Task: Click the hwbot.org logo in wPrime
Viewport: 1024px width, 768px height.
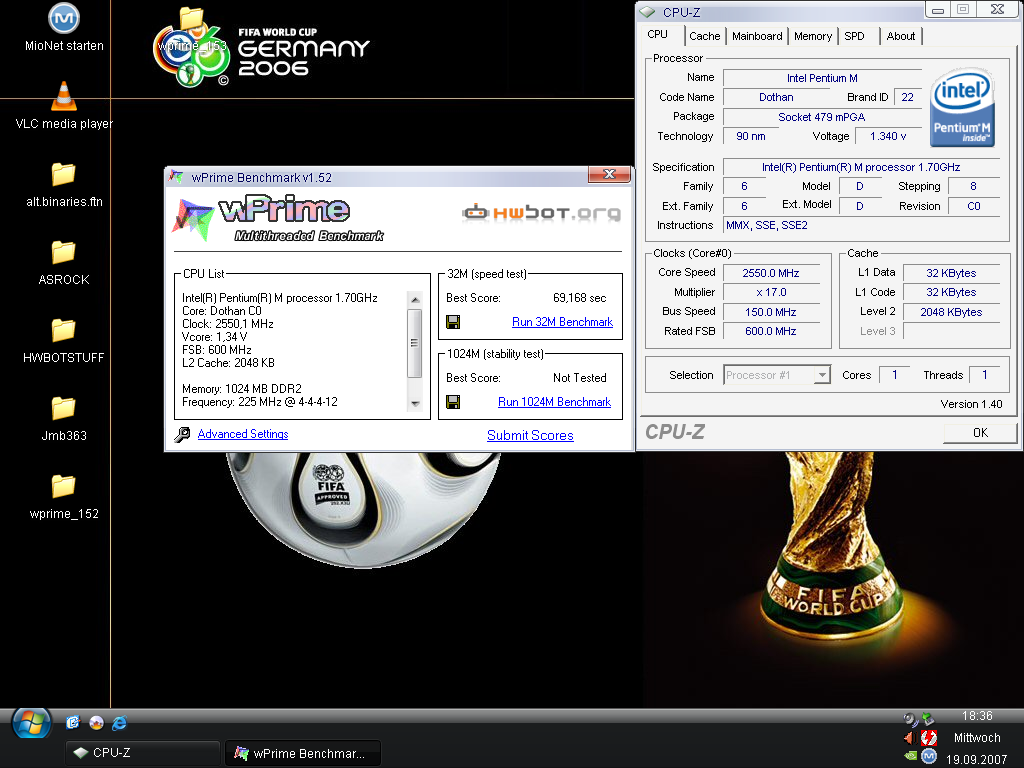Action: [541, 213]
